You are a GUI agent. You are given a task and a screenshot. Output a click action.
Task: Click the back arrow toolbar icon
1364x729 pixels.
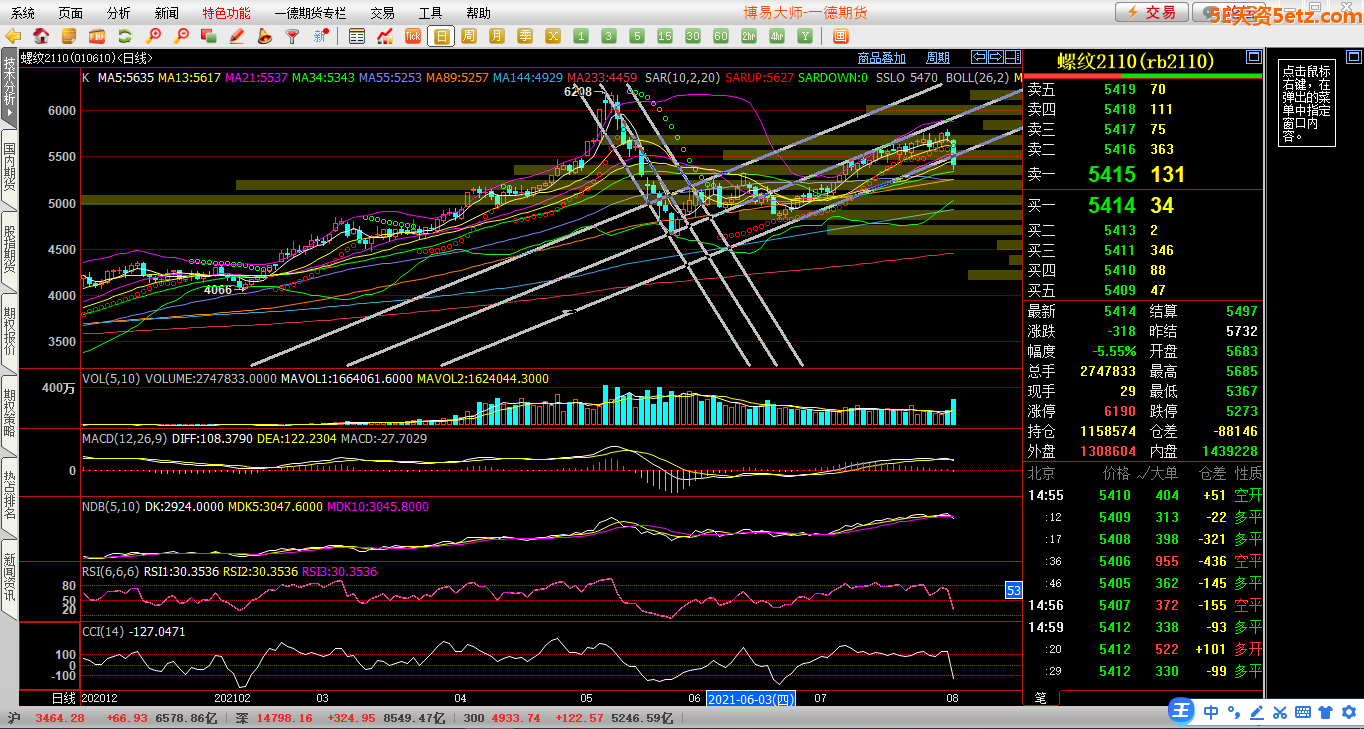coord(13,36)
